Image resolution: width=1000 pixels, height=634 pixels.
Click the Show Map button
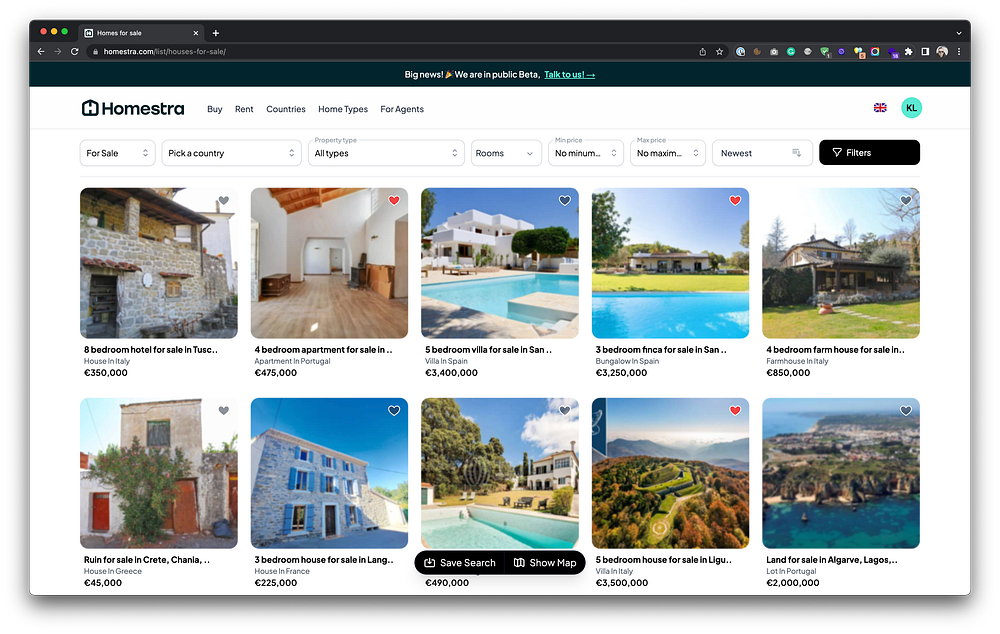click(x=545, y=563)
